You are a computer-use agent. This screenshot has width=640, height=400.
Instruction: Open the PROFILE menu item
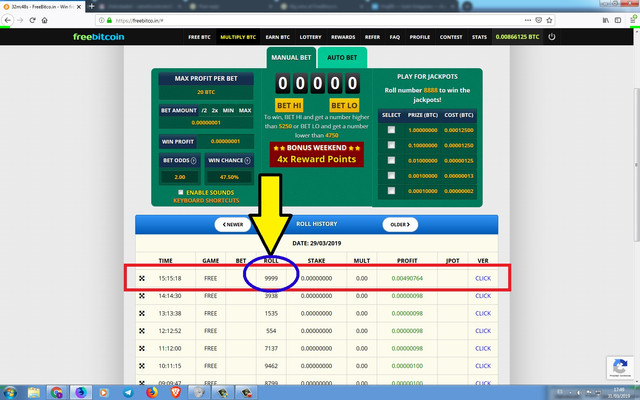420,37
